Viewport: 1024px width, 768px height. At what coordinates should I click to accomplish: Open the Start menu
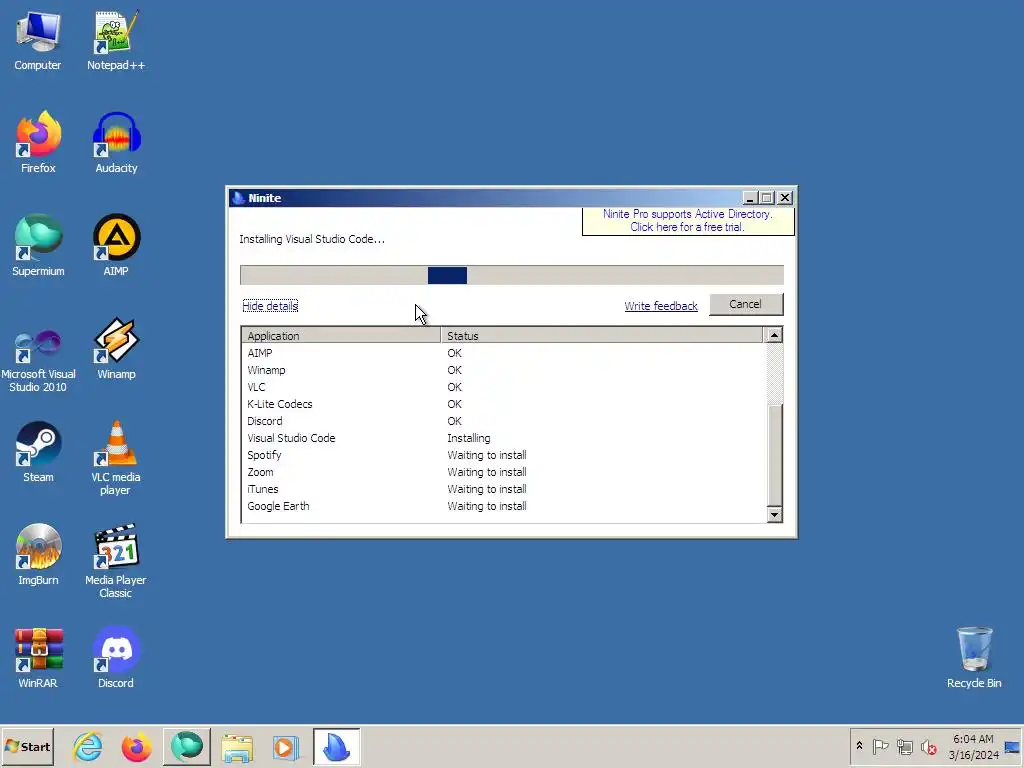(x=27, y=746)
